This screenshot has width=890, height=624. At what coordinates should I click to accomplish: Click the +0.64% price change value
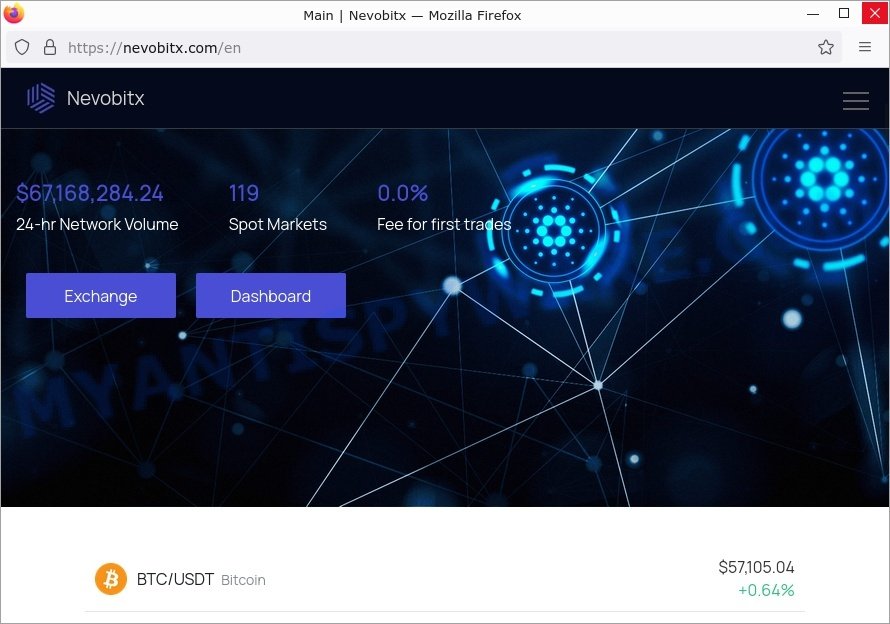(x=766, y=591)
